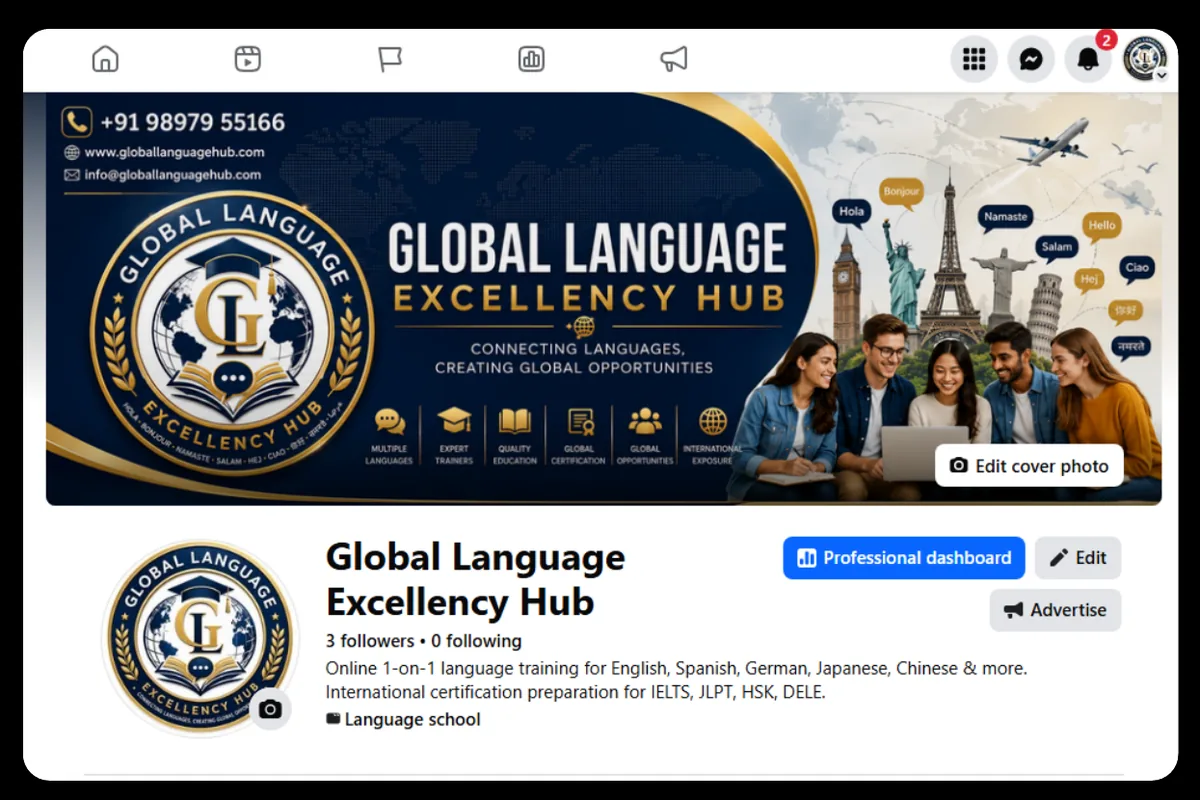The height and width of the screenshot is (800, 1200).
Task: Open the Professional dashboard button
Action: (904, 558)
